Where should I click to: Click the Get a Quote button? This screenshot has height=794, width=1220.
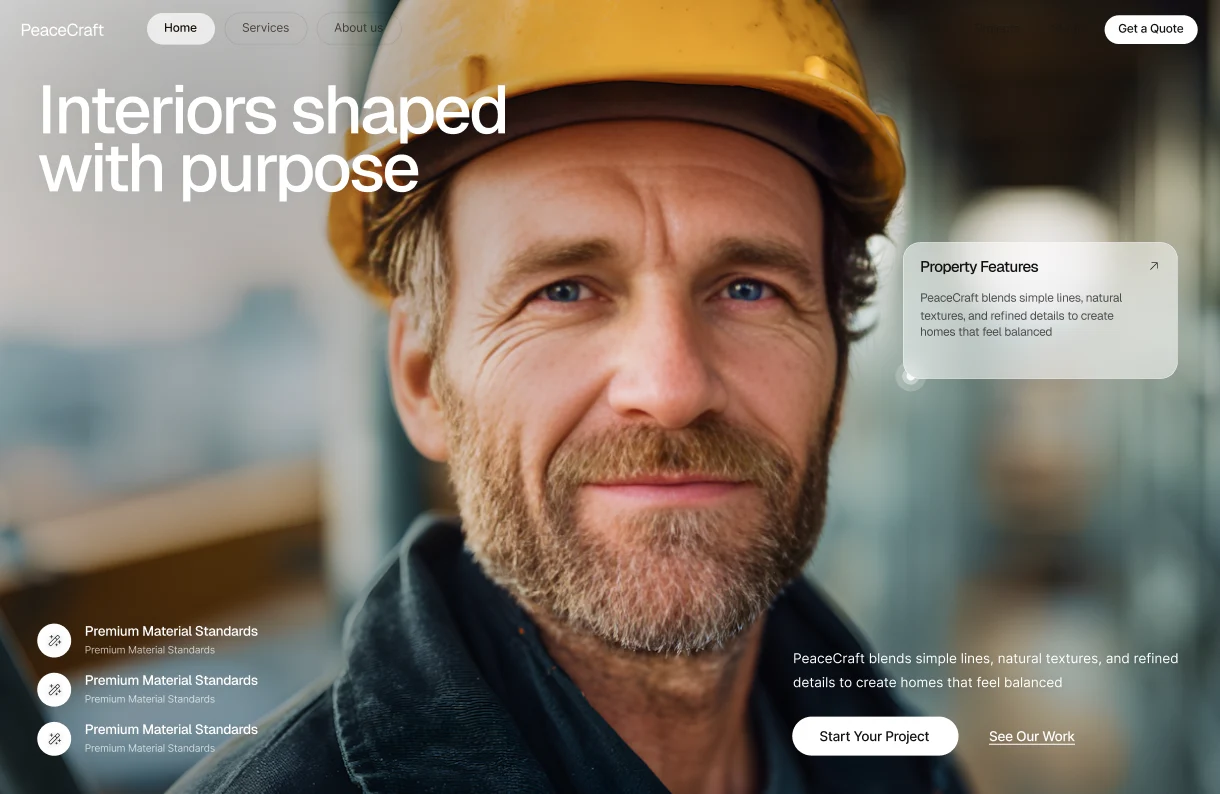tap(1150, 29)
